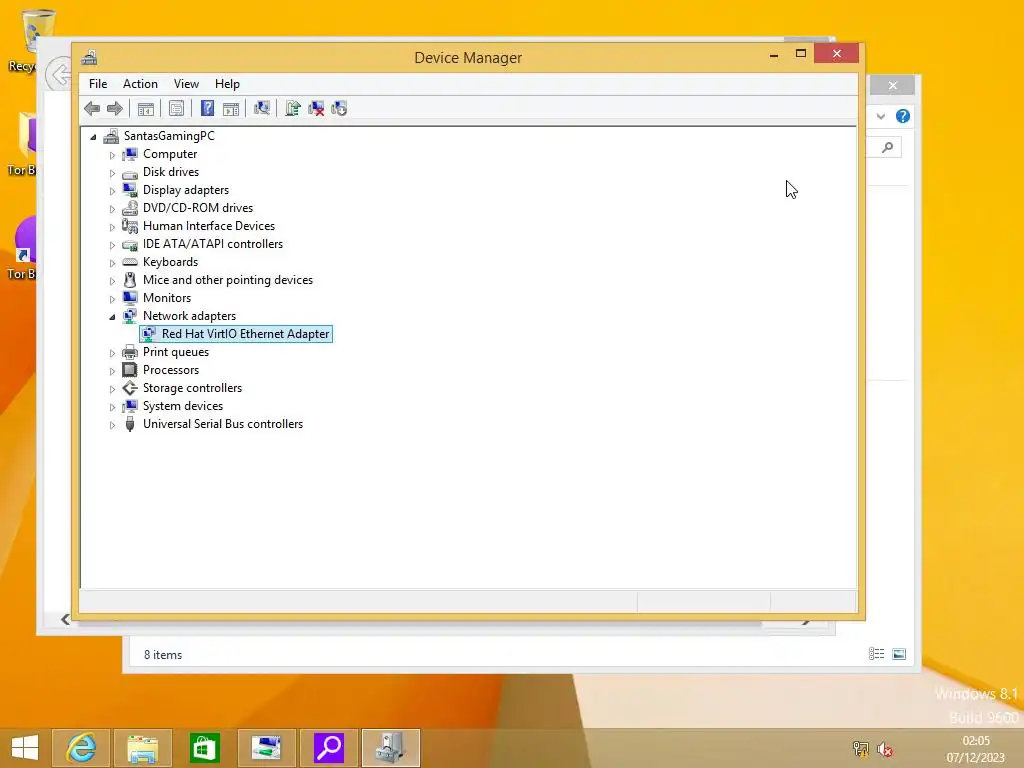The width and height of the screenshot is (1024, 768).
Task: Open File Explorer from the taskbar
Action: coord(143,748)
